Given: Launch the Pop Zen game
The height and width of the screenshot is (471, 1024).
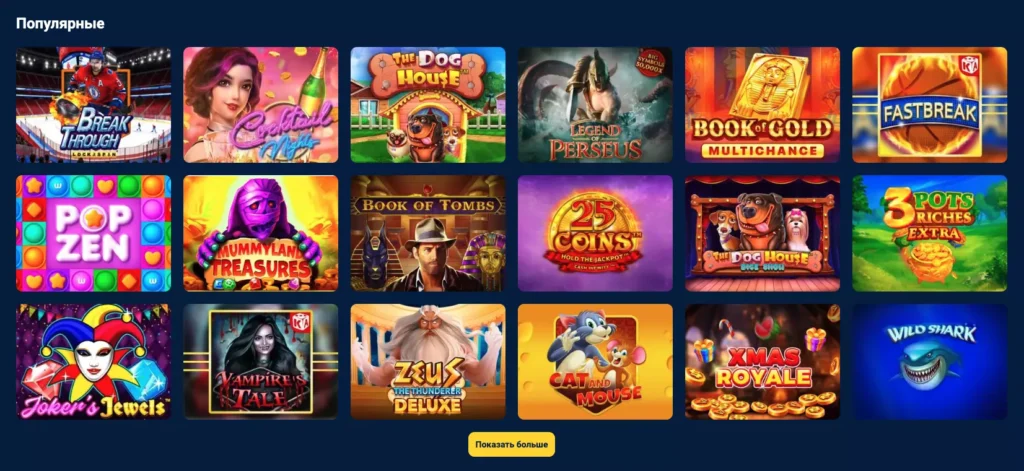Looking at the screenshot, I should (x=93, y=233).
